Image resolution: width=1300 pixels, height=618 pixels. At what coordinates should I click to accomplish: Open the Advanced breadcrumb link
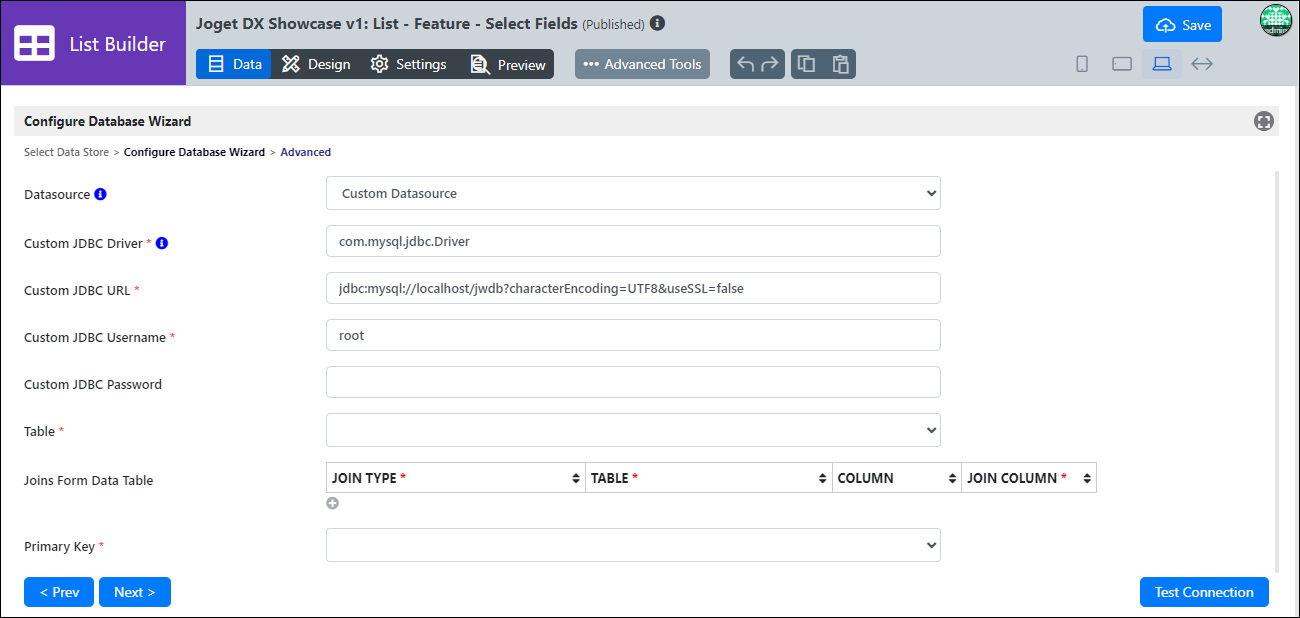[305, 152]
